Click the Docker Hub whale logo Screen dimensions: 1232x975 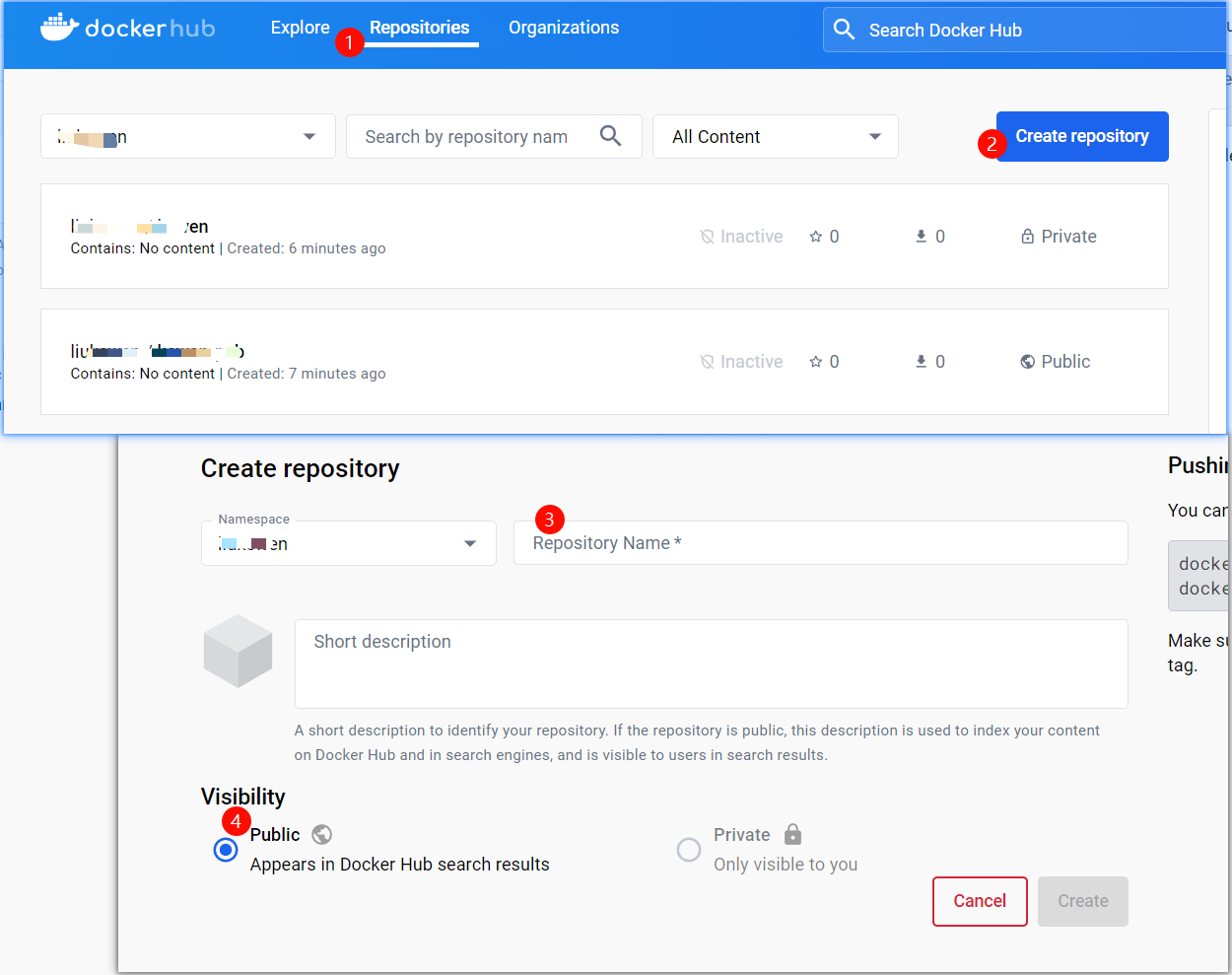tap(59, 28)
